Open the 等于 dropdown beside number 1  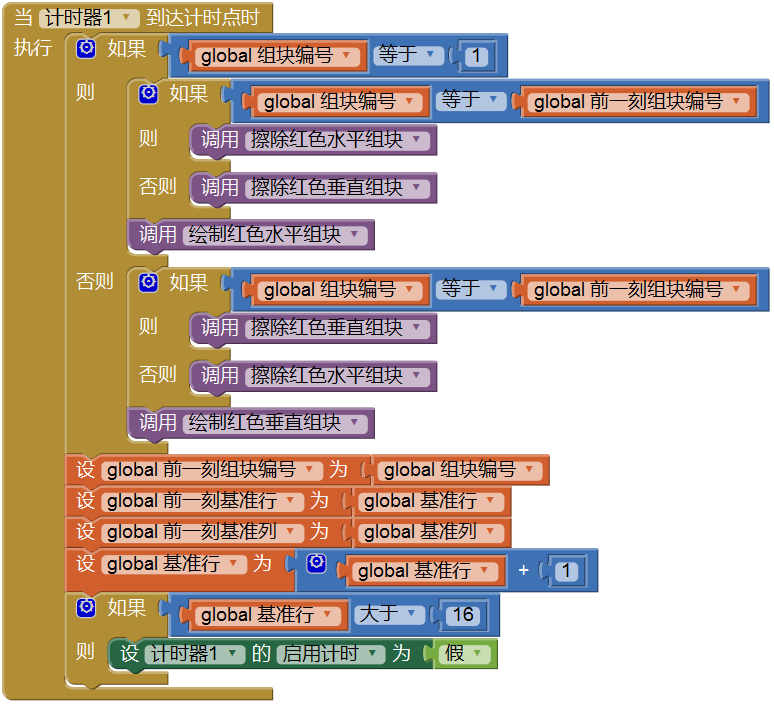[x=408, y=55]
